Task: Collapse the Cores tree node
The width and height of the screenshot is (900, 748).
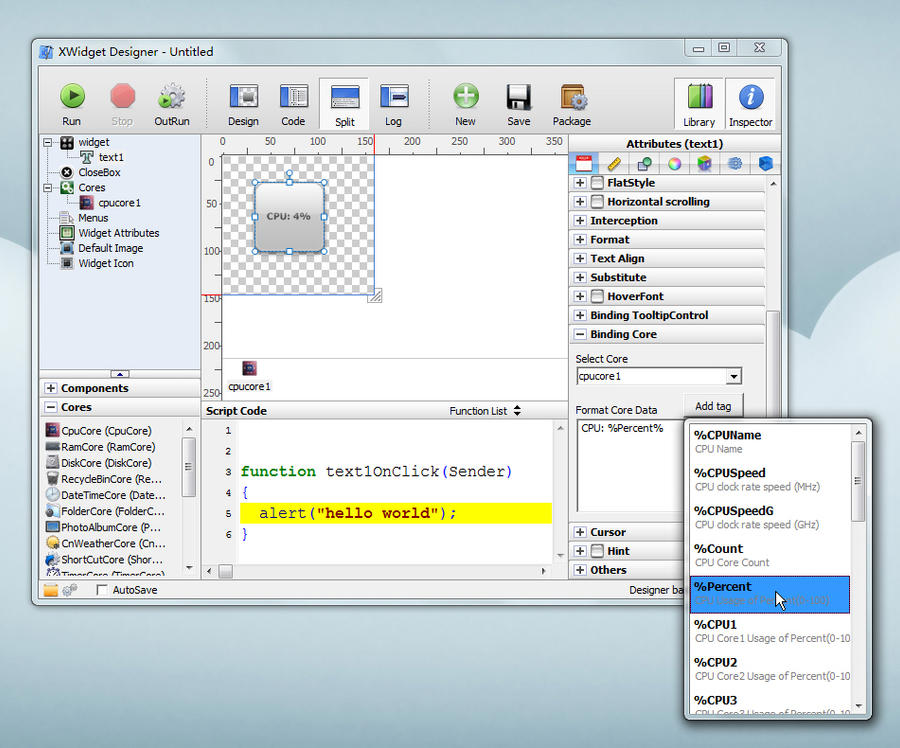Action: tap(48, 188)
